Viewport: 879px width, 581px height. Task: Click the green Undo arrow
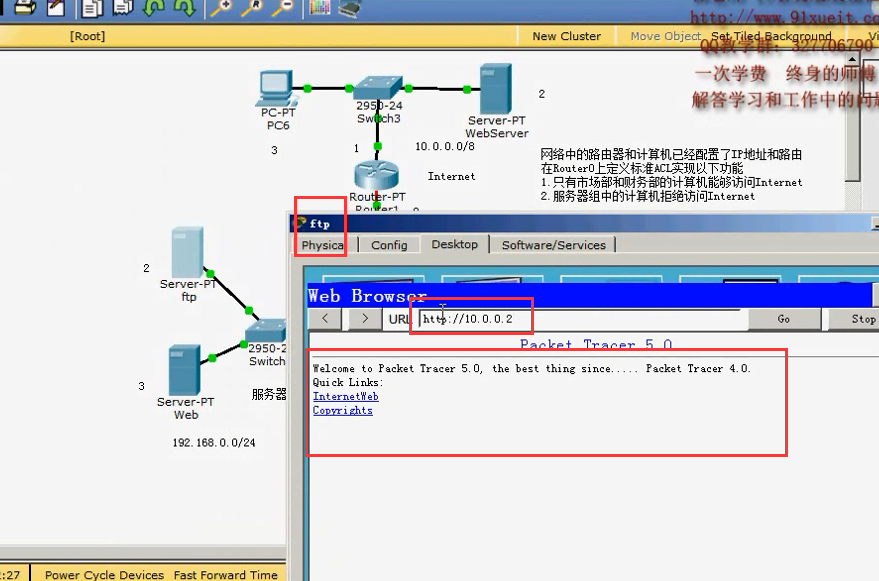[x=154, y=7]
